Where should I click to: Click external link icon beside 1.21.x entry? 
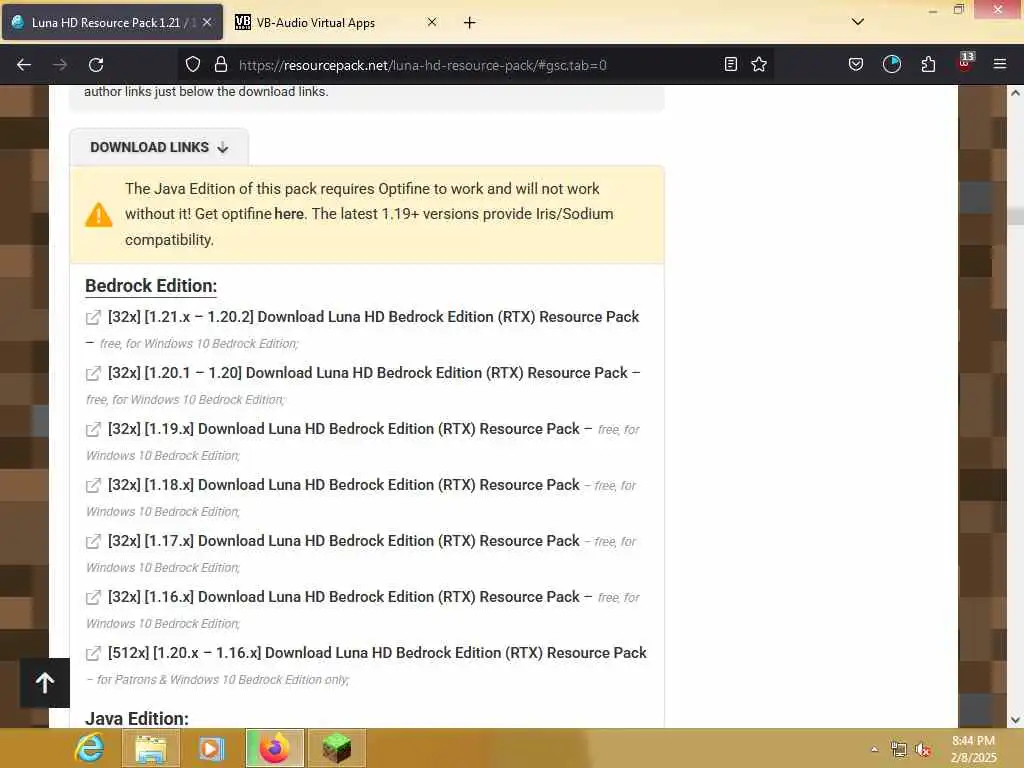(x=93, y=317)
